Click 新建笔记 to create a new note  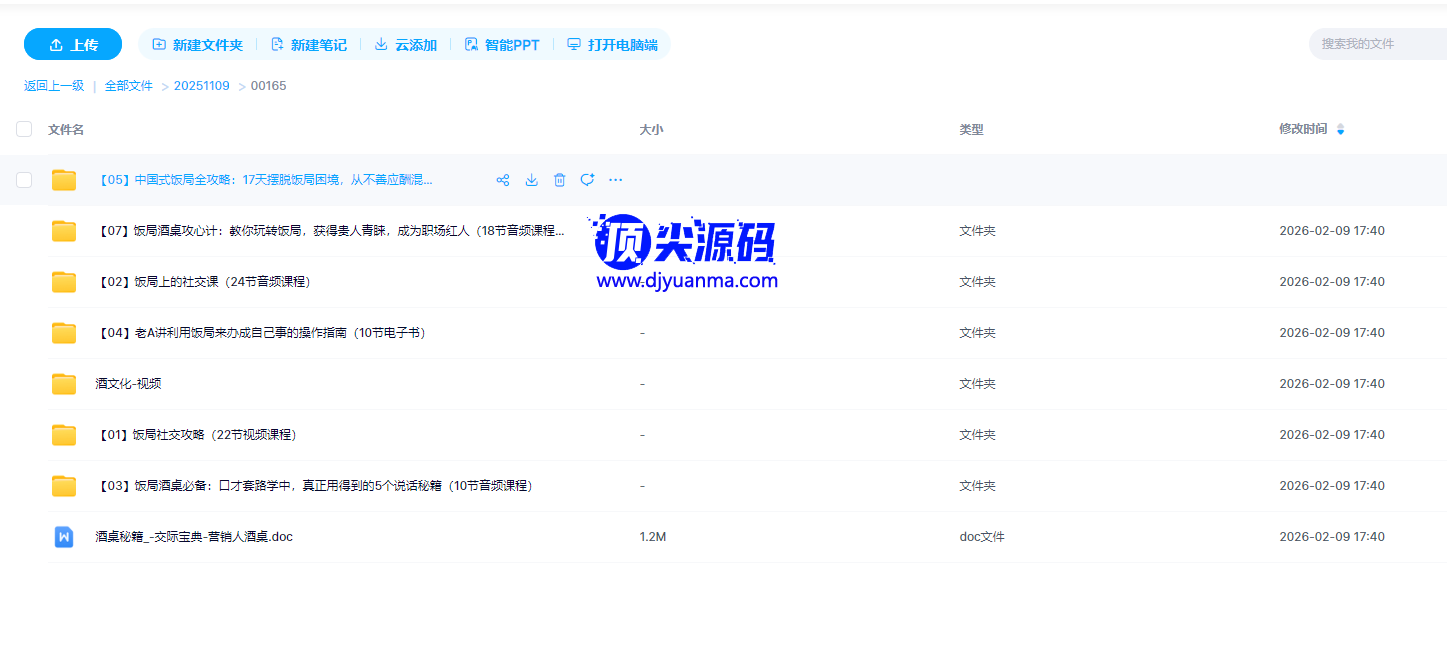309,45
